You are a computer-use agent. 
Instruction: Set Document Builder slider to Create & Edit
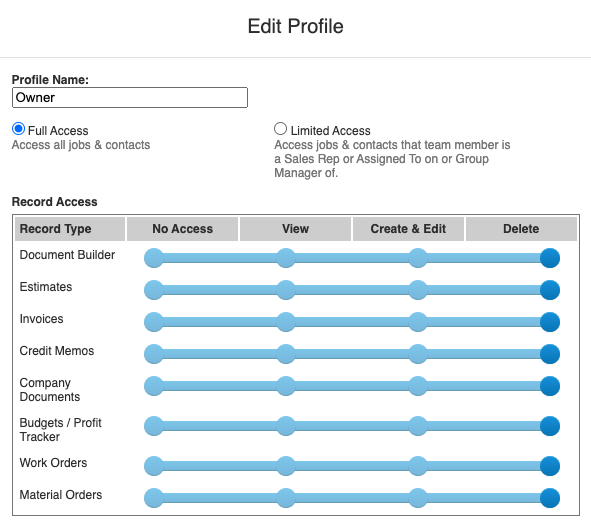click(x=418, y=258)
